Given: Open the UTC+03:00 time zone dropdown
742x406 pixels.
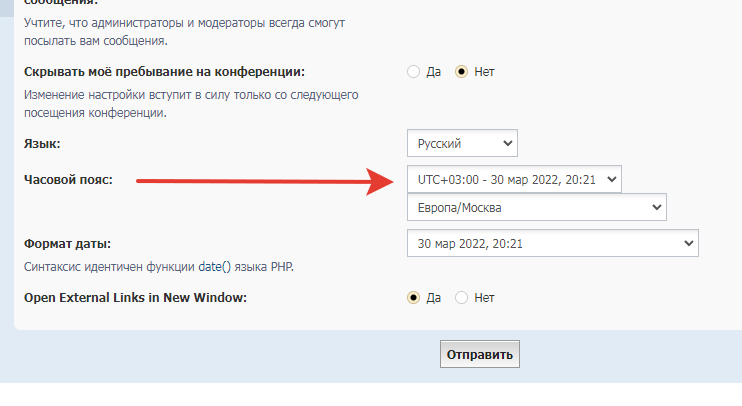Looking at the screenshot, I should pyautogui.click(x=514, y=179).
